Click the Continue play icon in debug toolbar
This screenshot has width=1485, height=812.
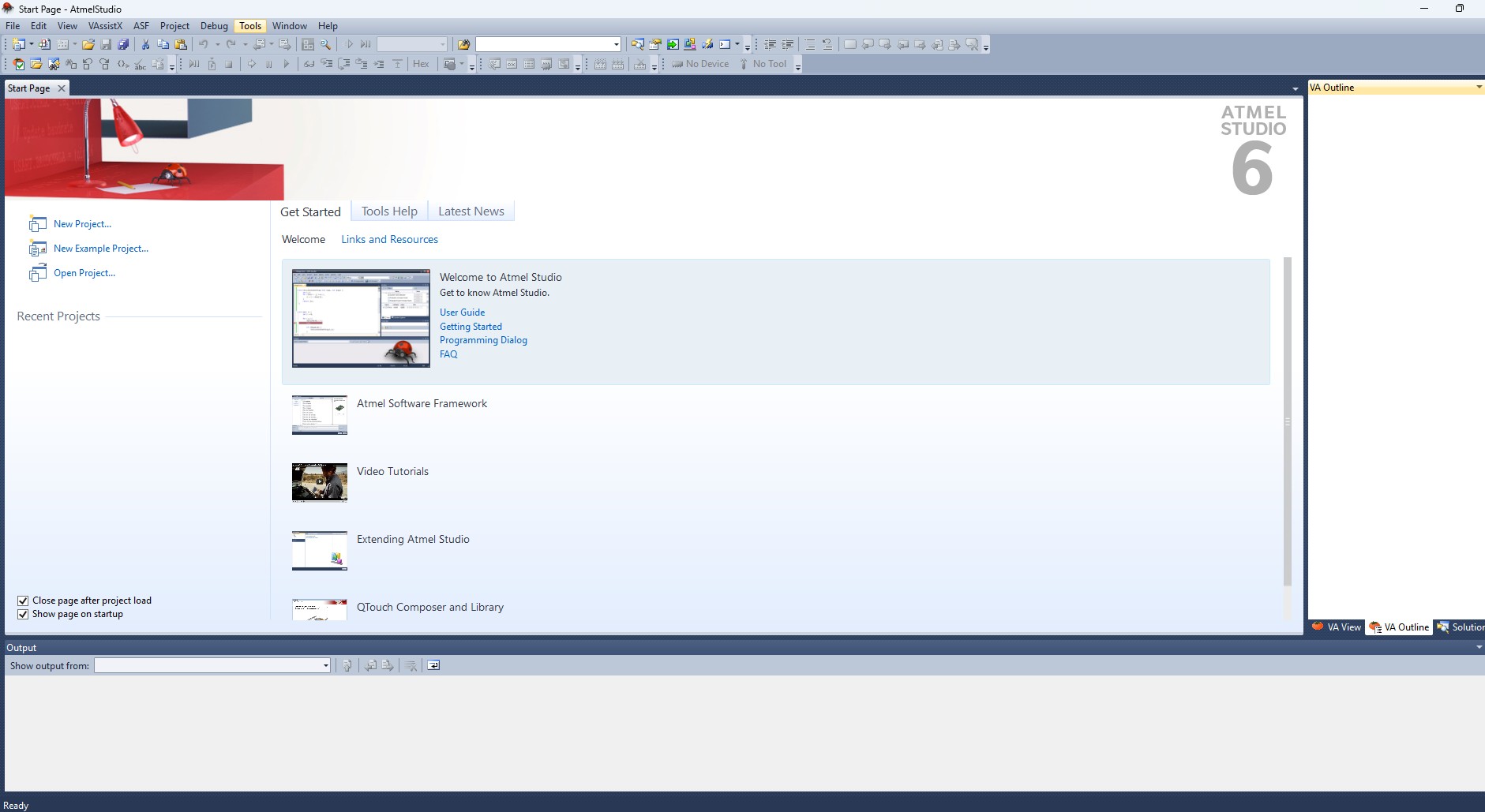[287, 64]
